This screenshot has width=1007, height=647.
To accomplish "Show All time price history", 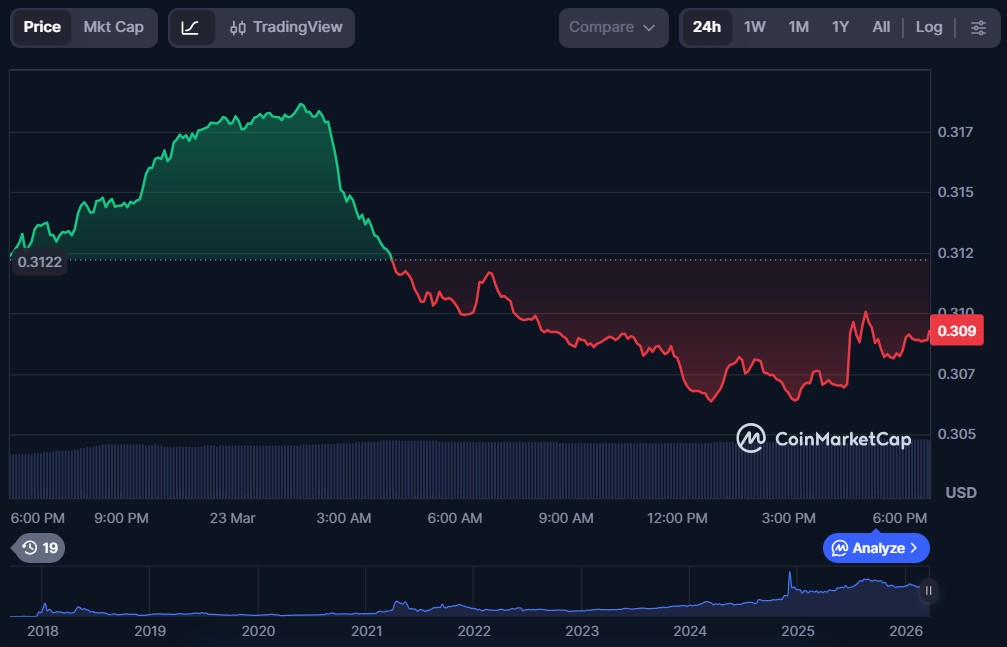I will (x=881, y=27).
